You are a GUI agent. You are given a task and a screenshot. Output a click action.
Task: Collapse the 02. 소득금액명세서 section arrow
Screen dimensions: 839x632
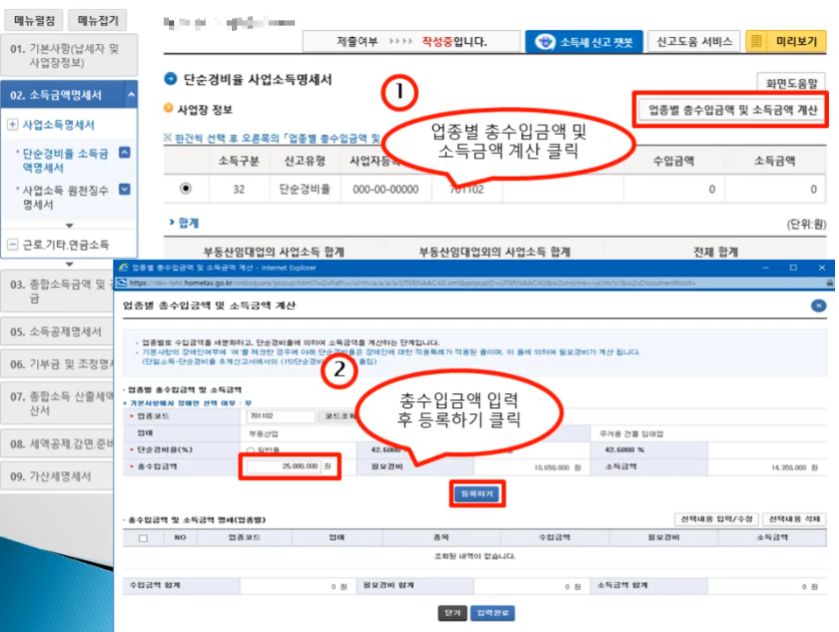(131, 95)
